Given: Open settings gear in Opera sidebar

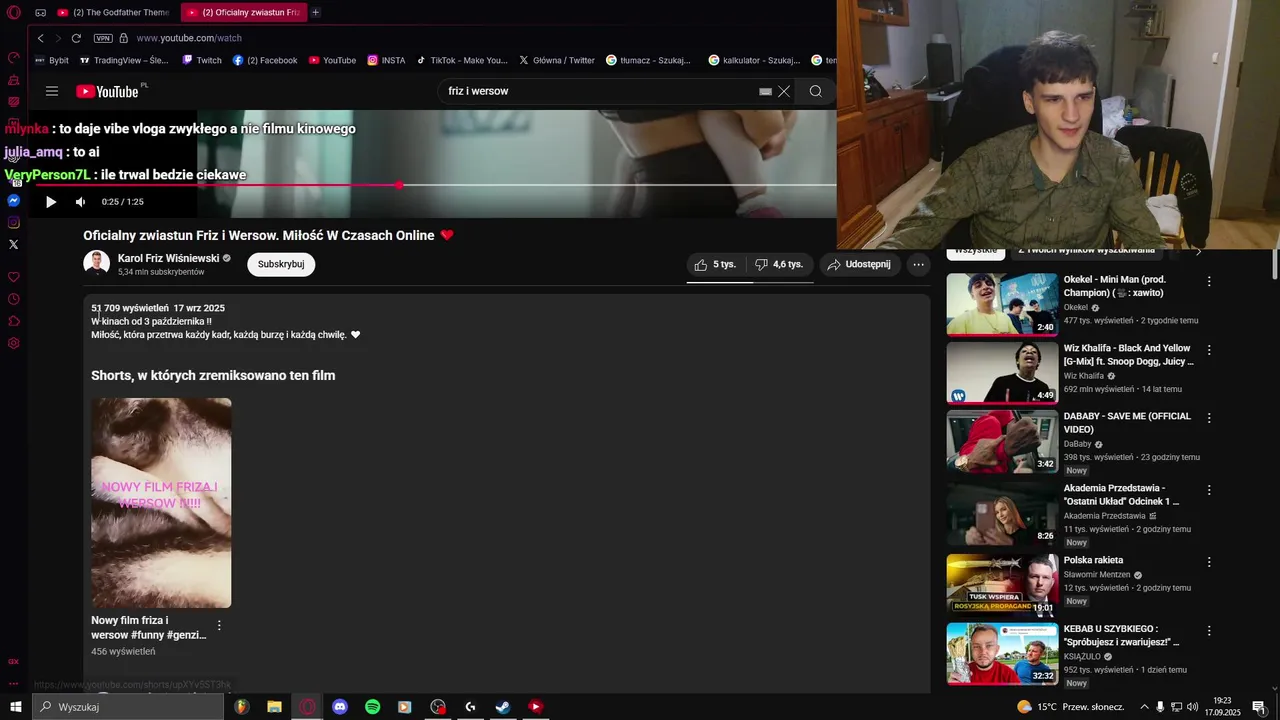Looking at the screenshot, I should tap(14, 343).
